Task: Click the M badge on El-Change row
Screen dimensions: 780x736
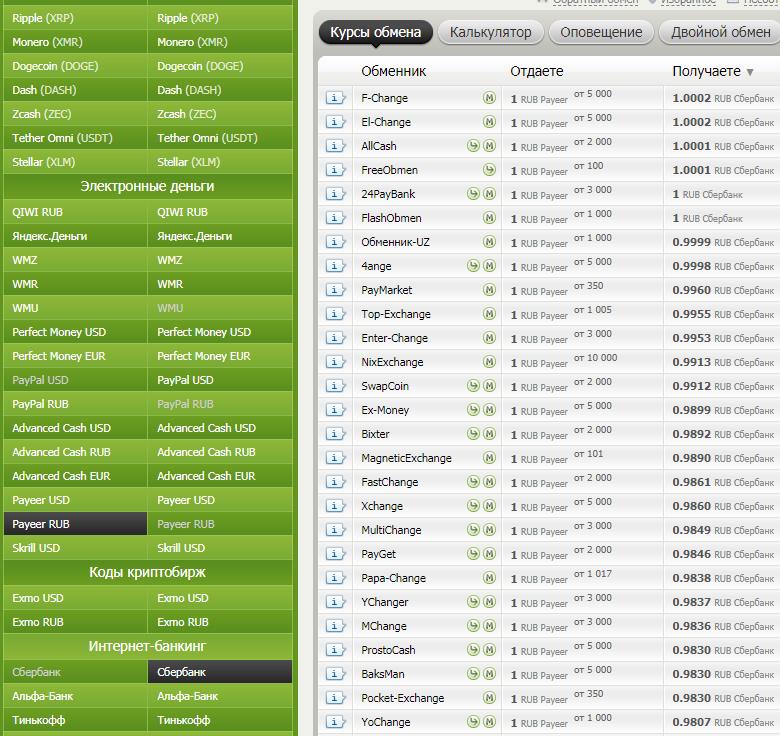Action: (x=489, y=122)
